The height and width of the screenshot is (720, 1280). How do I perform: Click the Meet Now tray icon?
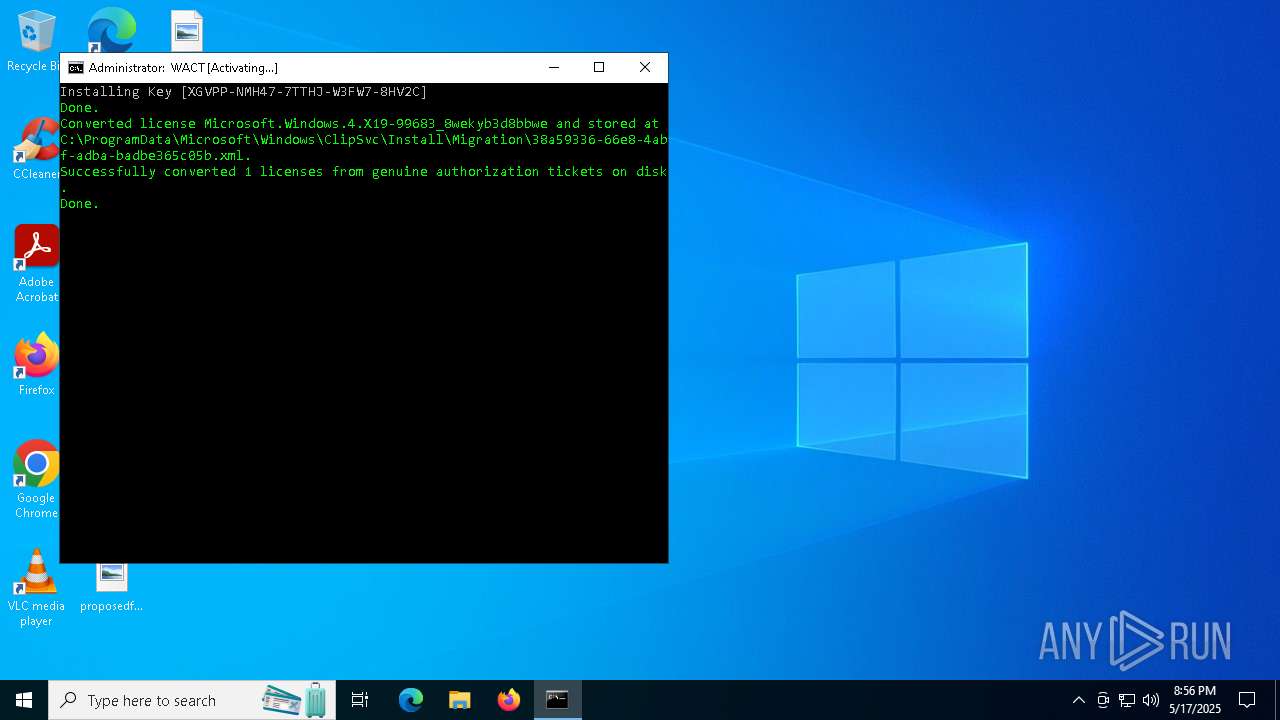click(x=1103, y=700)
